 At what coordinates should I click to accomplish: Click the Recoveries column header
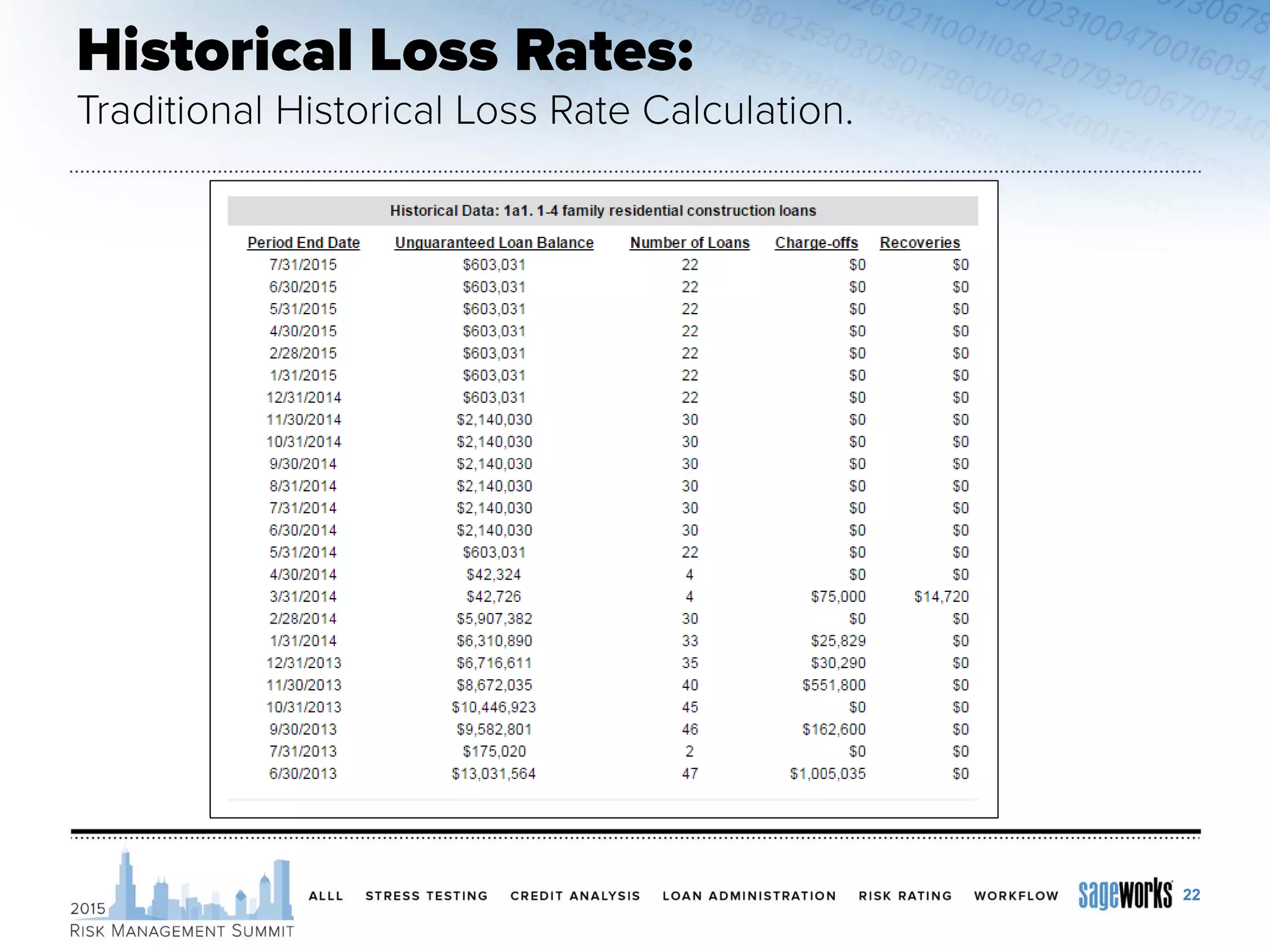[x=920, y=243]
